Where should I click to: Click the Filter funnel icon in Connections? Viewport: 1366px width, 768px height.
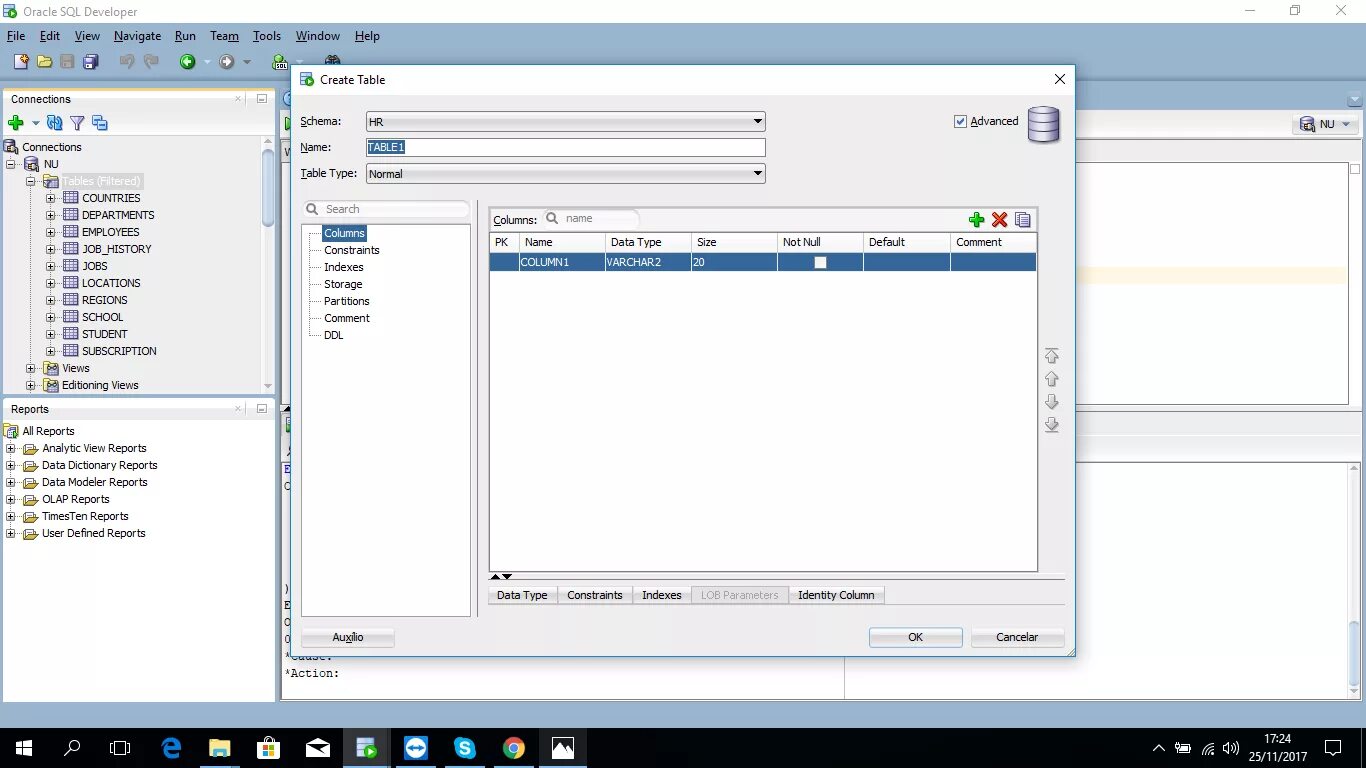coord(77,123)
